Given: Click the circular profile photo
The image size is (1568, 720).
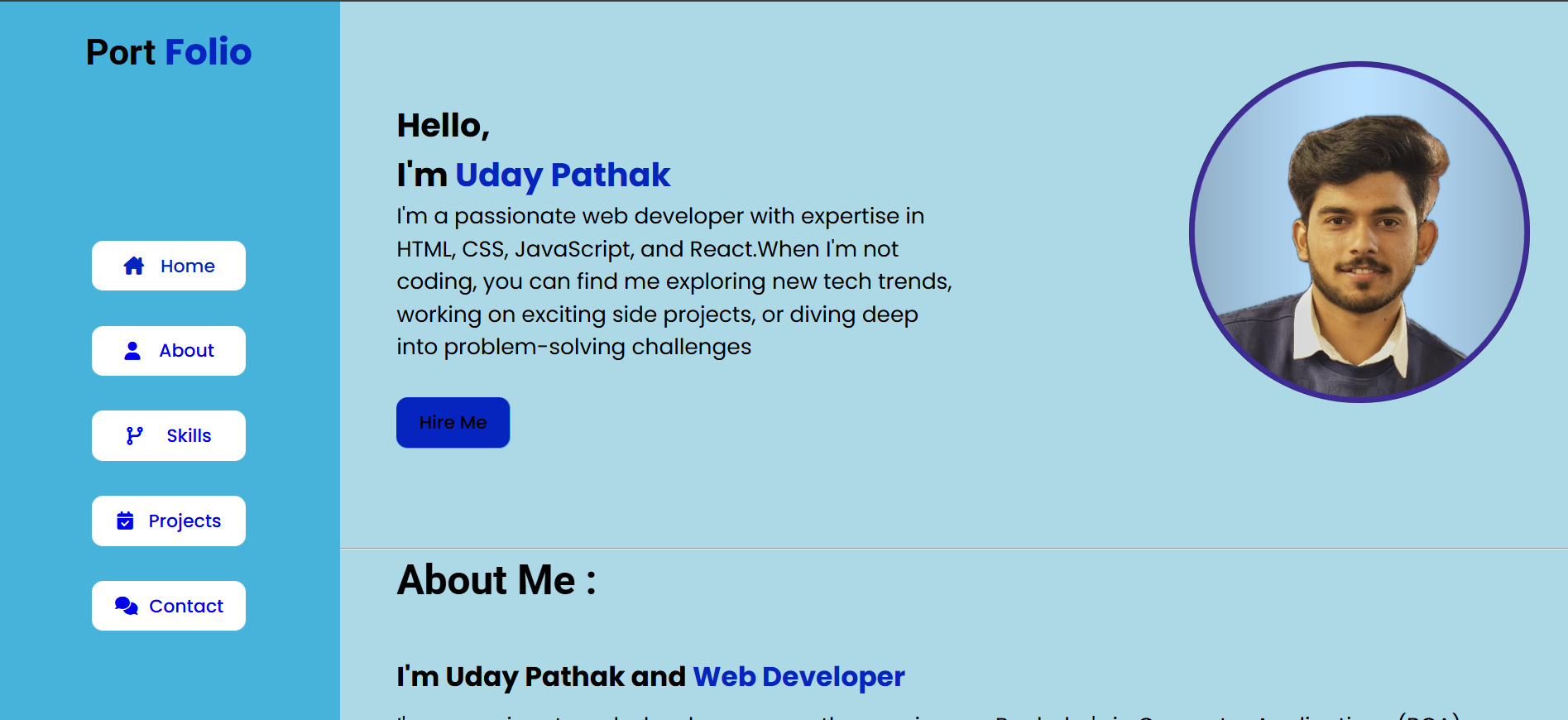Looking at the screenshot, I should coord(1359,233).
